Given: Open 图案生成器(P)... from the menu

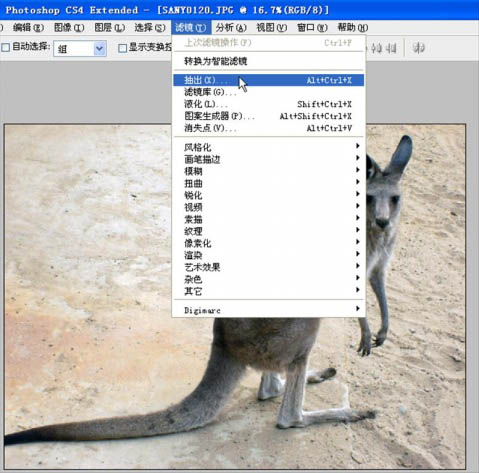Looking at the screenshot, I should (268, 116).
